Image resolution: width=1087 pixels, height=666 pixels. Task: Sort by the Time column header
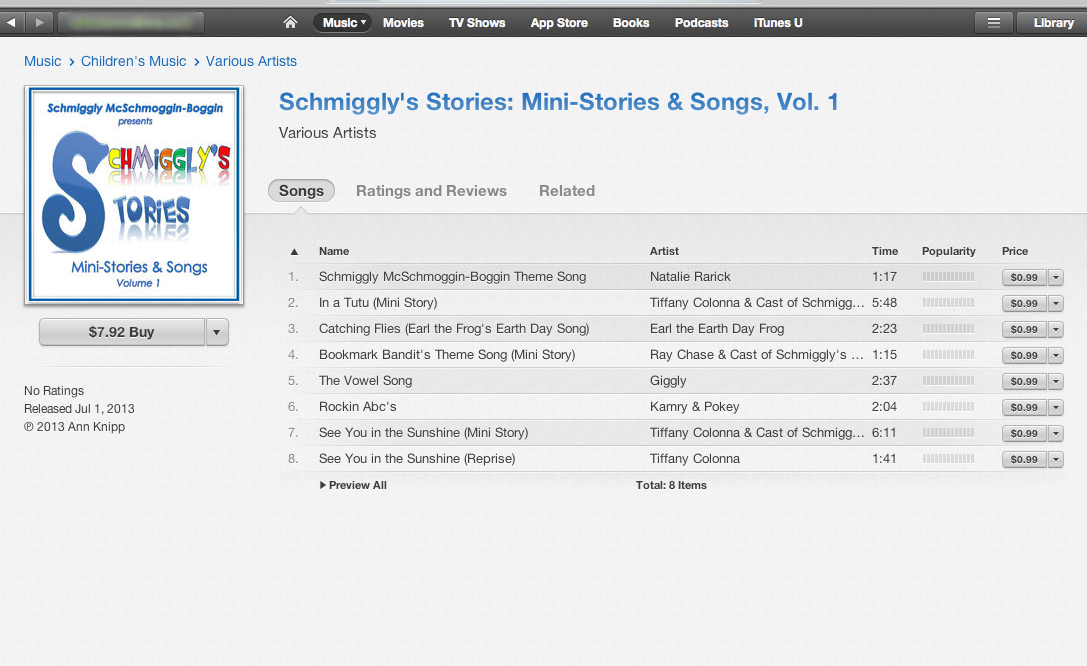pos(885,251)
